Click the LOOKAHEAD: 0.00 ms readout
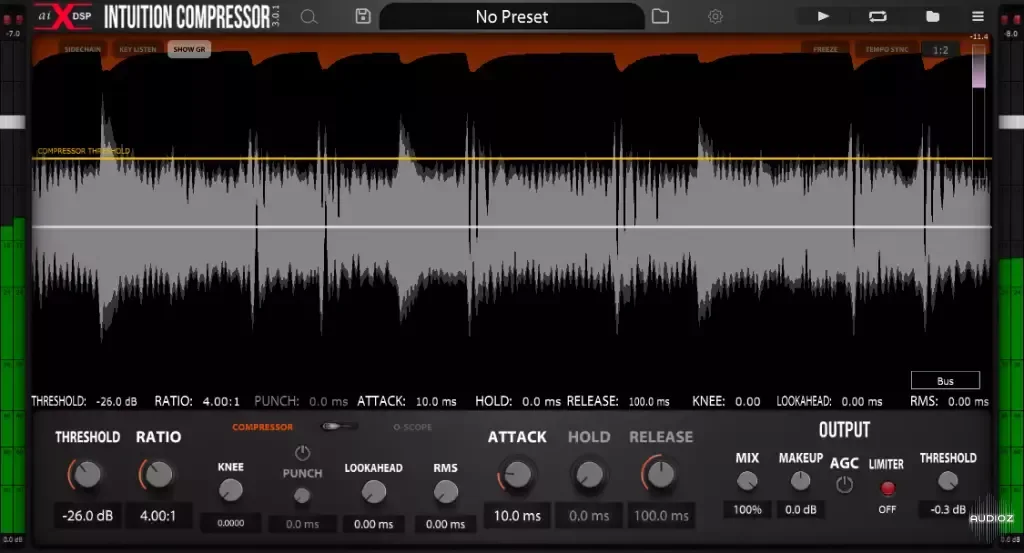The width and height of the screenshot is (1024, 553). [x=829, y=402]
